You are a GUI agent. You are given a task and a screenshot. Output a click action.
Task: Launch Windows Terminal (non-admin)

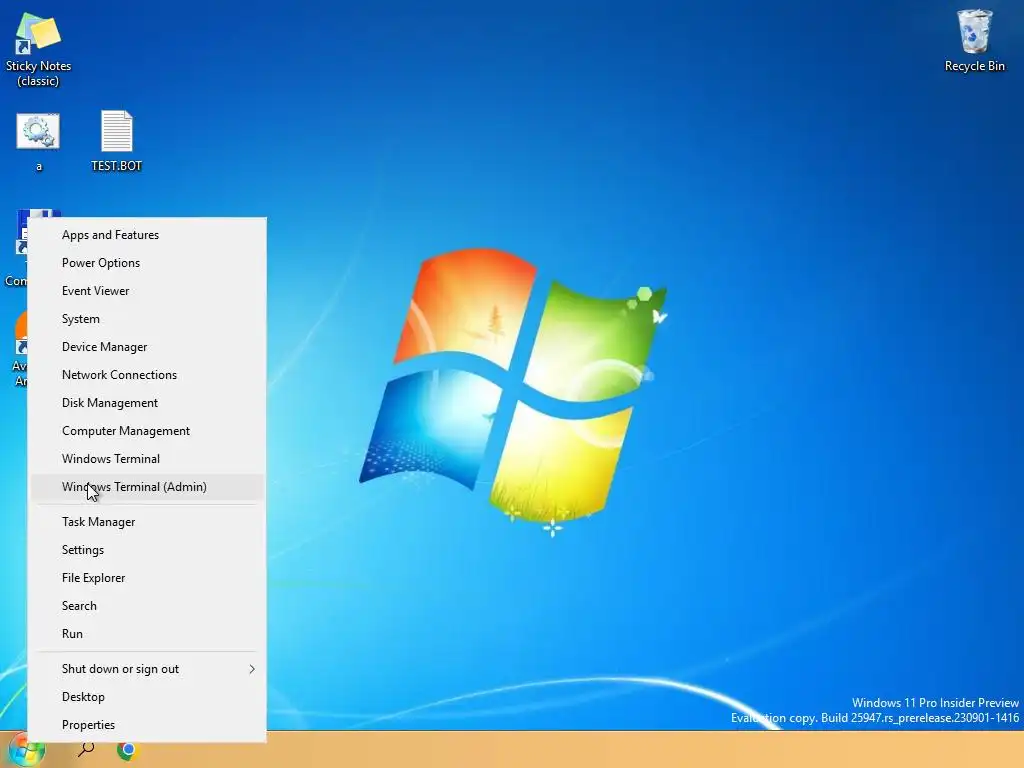(148, 460)
